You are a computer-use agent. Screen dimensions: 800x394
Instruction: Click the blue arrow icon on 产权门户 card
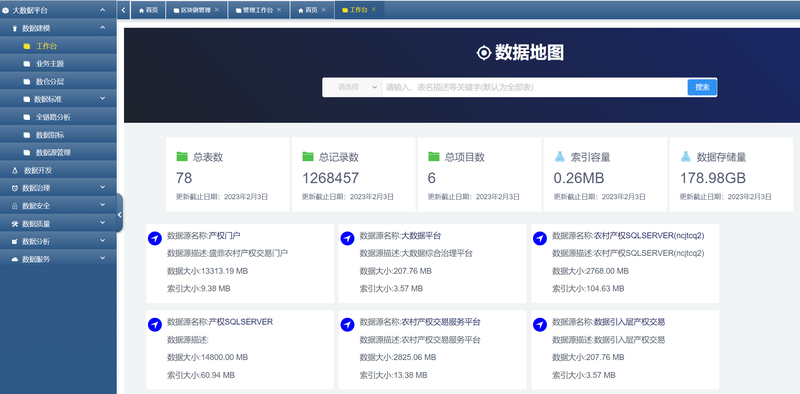pyautogui.click(x=155, y=238)
